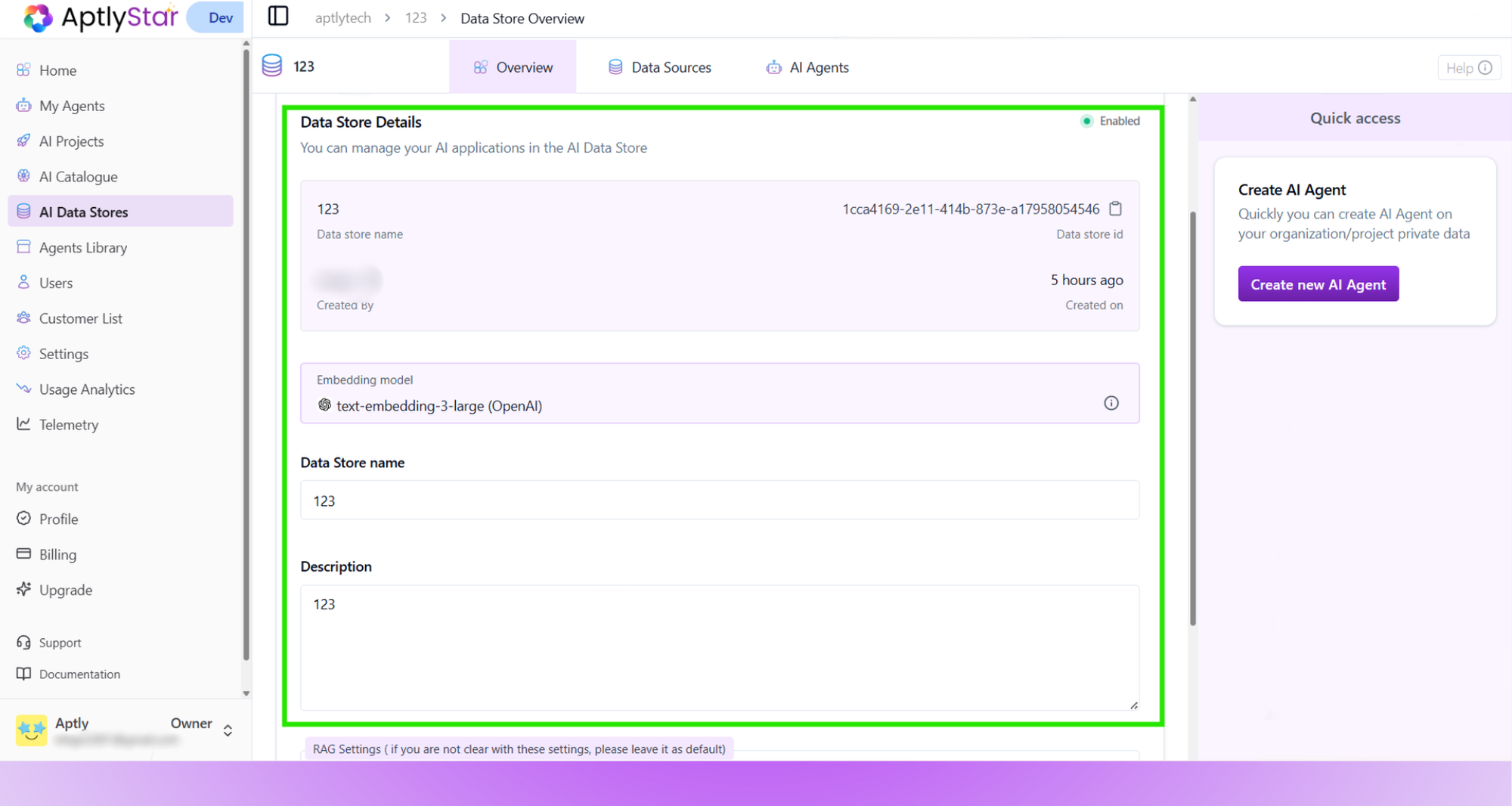Open AI Projects

[x=72, y=141]
